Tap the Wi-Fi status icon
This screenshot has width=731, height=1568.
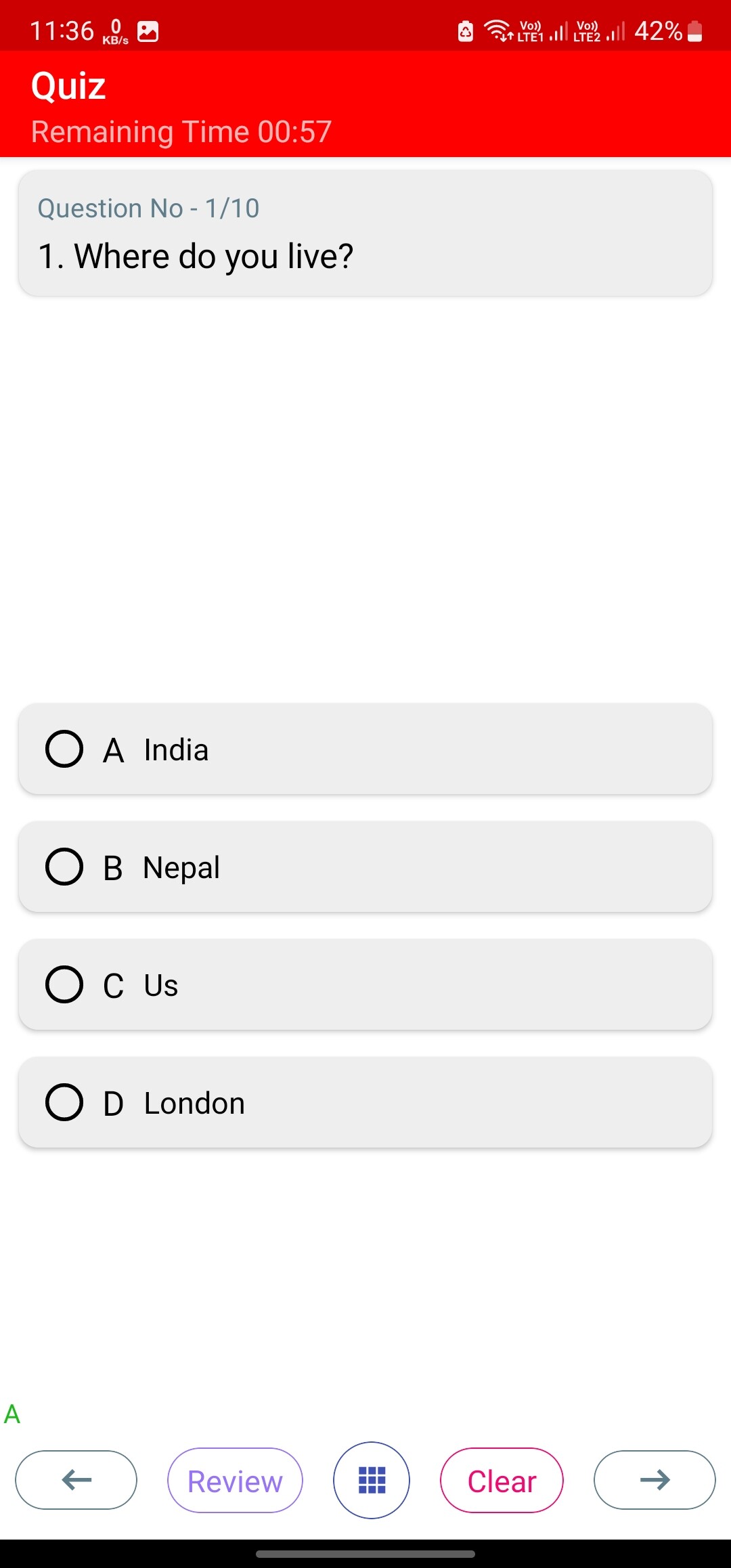coord(498,31)
